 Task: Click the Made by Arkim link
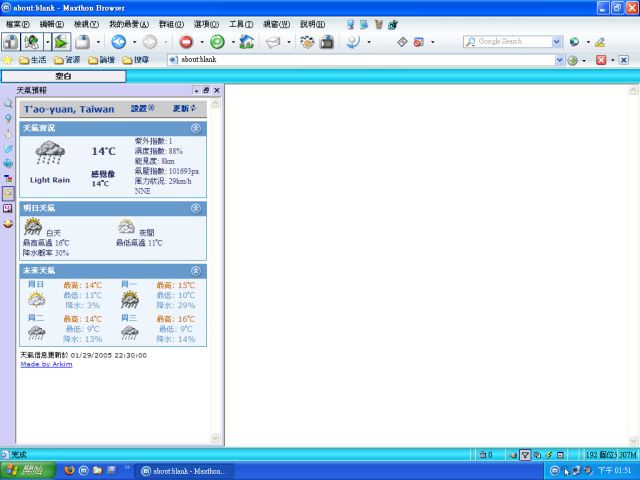tap(46, 364)
